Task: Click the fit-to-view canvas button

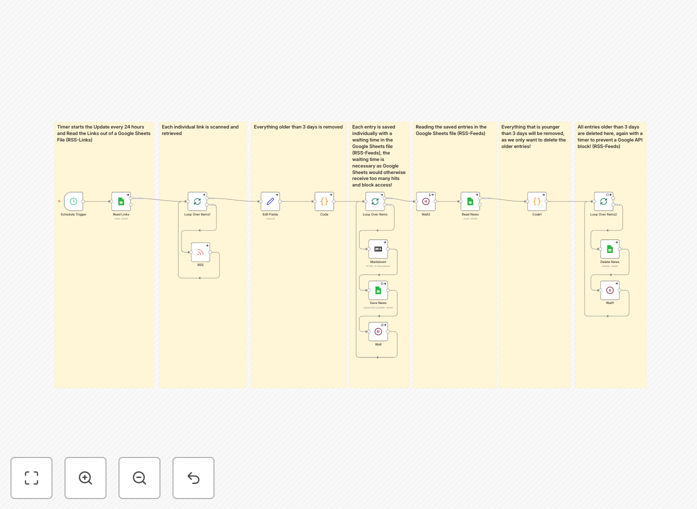Action: point(32,478)
